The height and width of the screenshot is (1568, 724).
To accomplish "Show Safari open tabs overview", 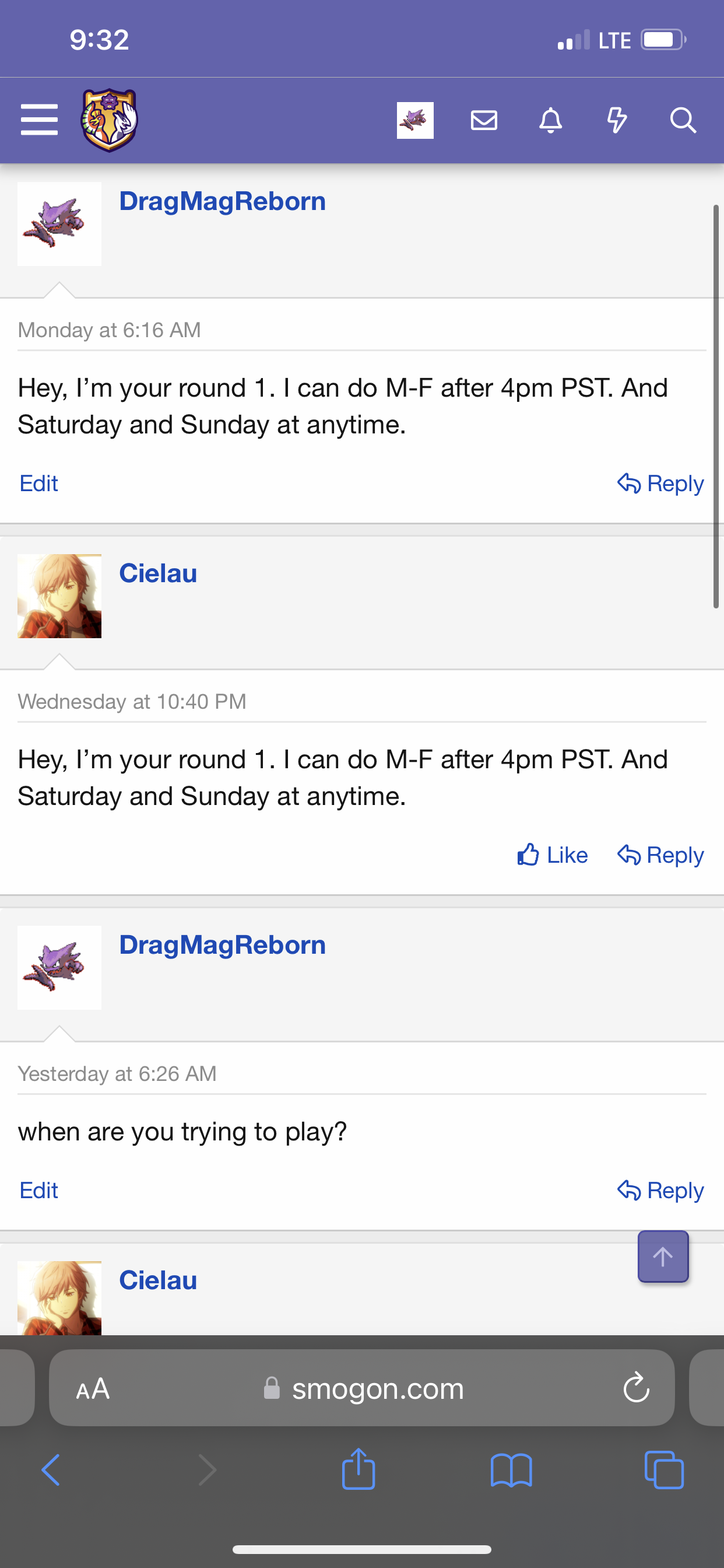I will (664, 1470).
